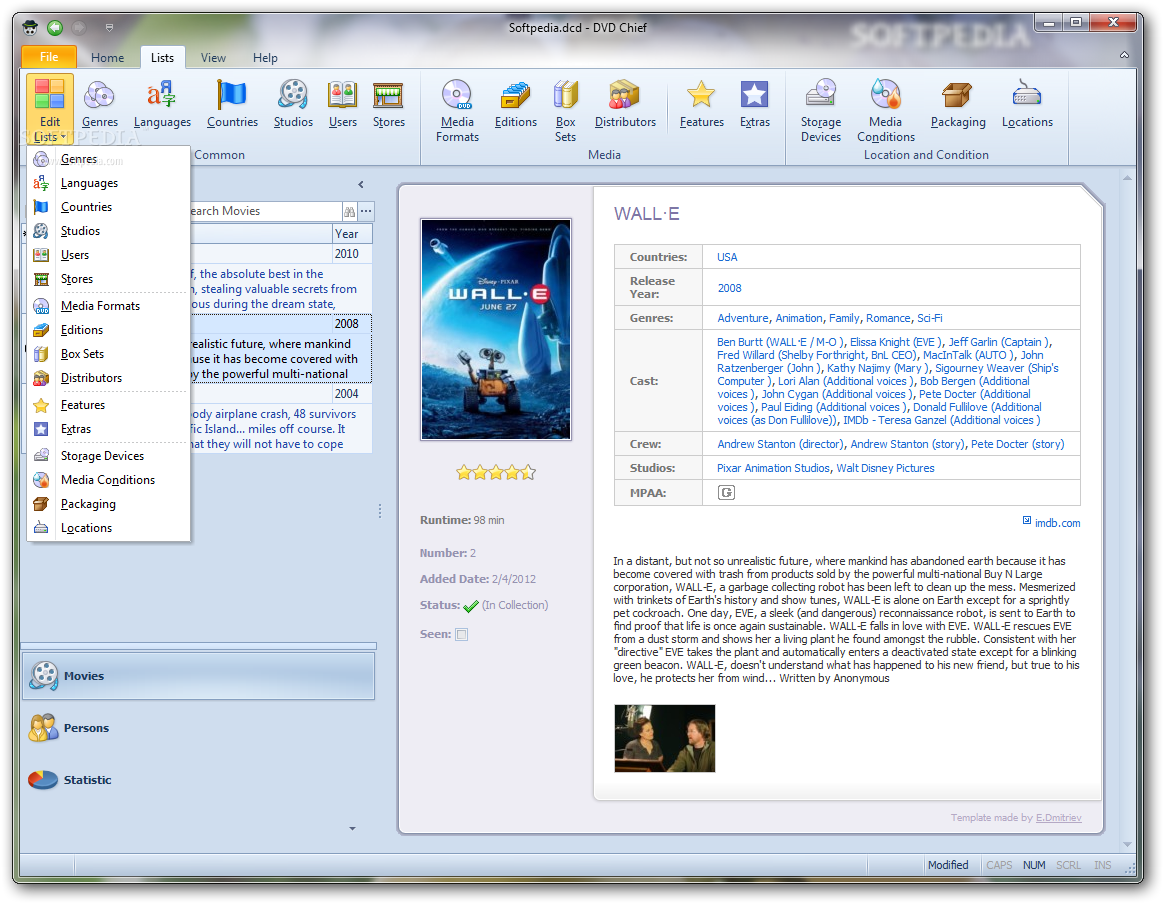Image resolution: width=1164 pixels, height=904 pixels.
Task: Open Packaging from the ribbon
Action: 958,104
